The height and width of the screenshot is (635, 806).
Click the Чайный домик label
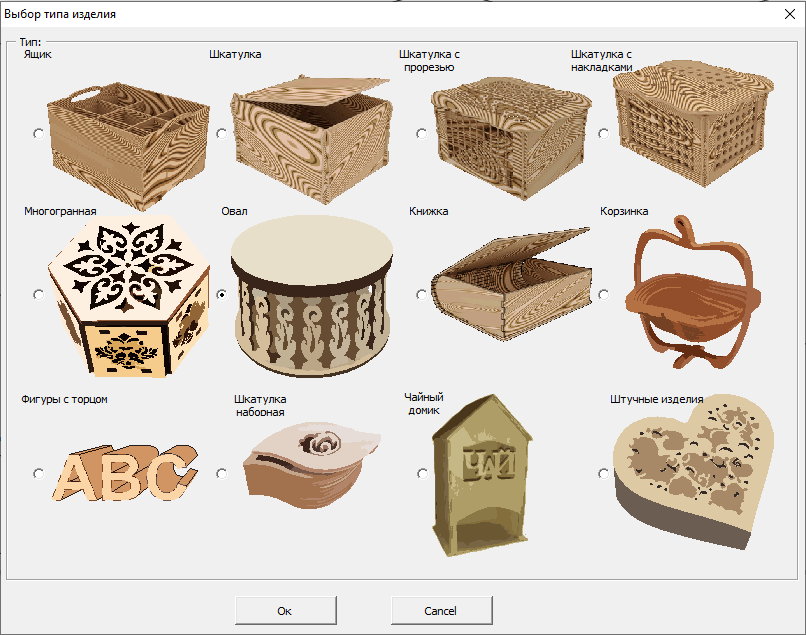tap(424, 404)
